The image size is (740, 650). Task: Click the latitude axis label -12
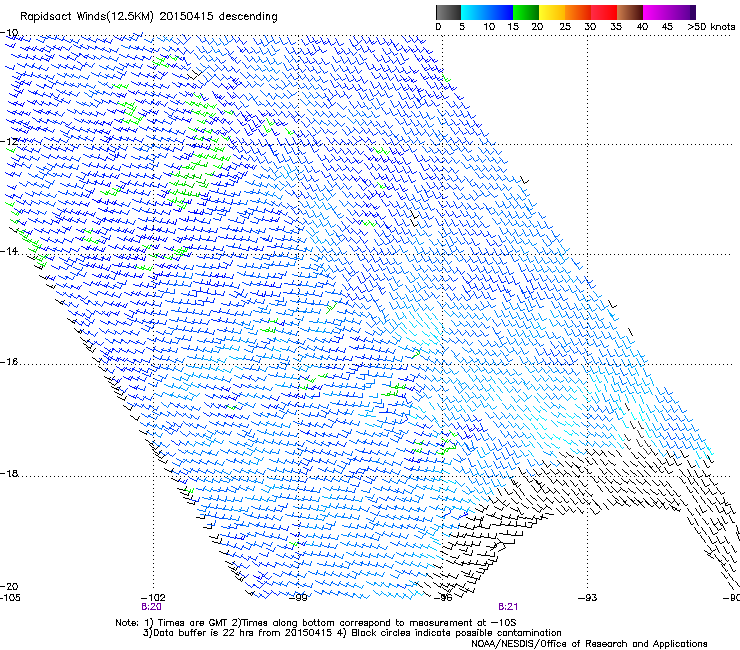coord(9,141)
